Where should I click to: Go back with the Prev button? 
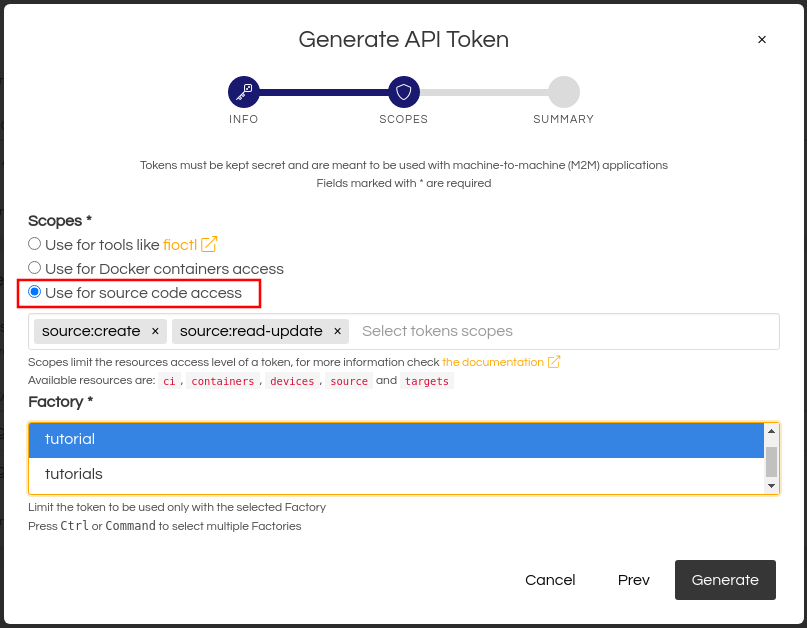tap(633, 580)
